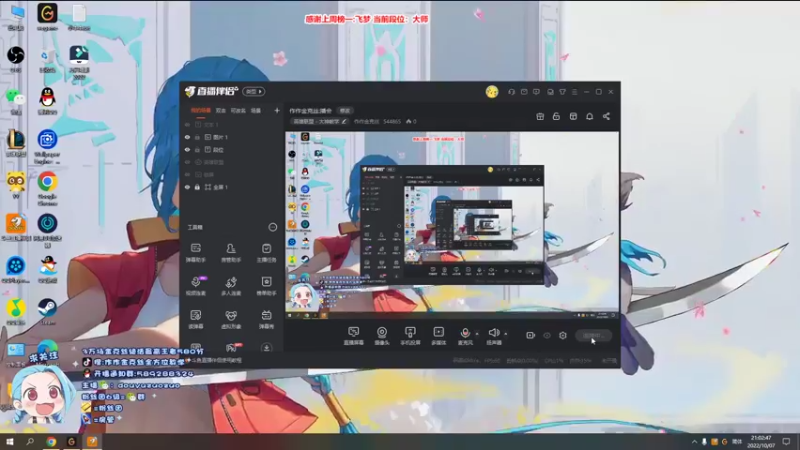Add a screen capture source (直播屏幕)
The image size is (800, 450).
tap(353, 336)
